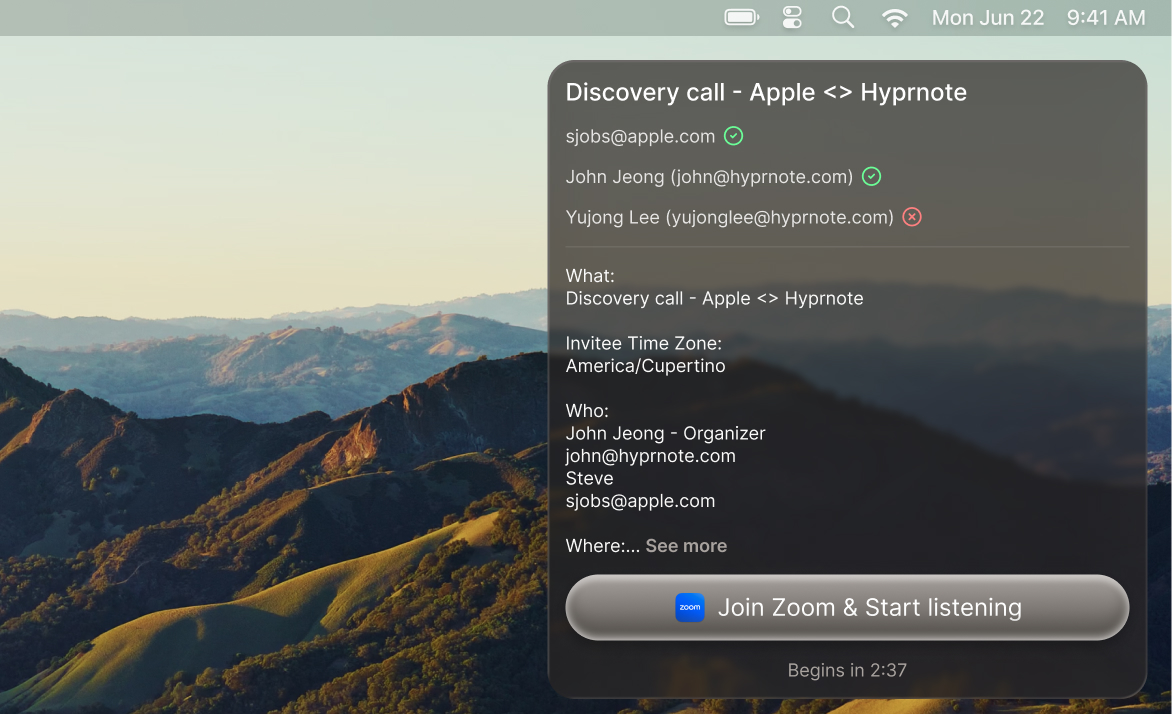The image size is (1172, 714).
Task: Select attendee John Jeong (john@hyprnote.com)
Action: click(x=709, y=176)
